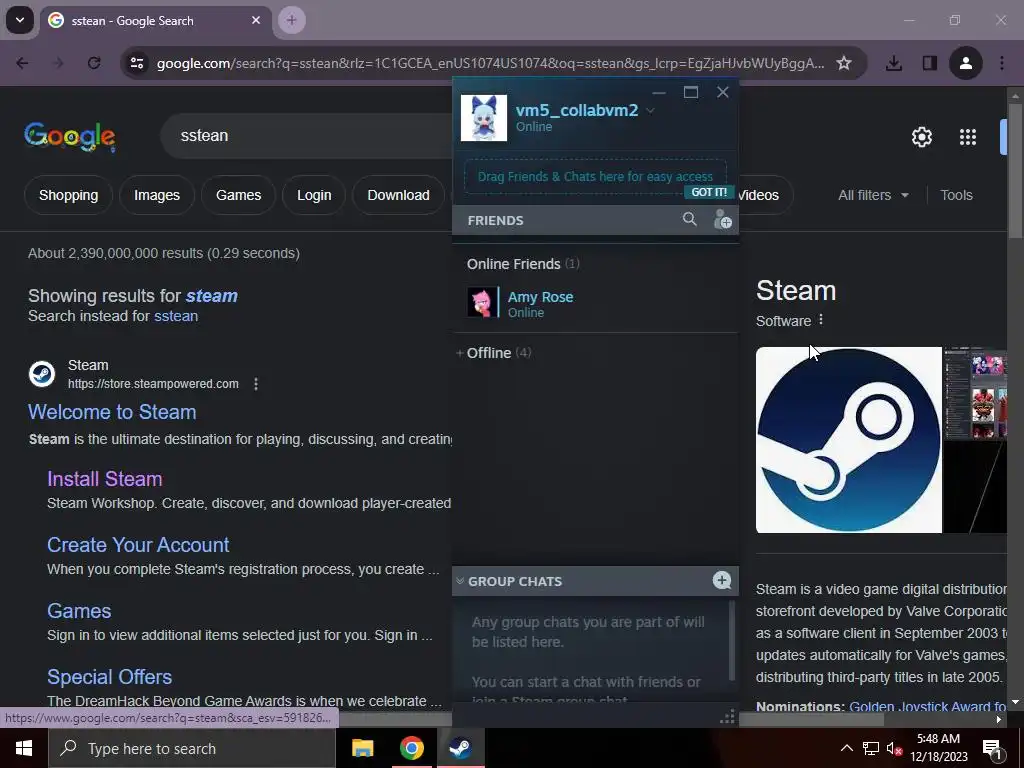Open the Create Your Account link
This screenshot has width=1024, height=768.
coord(138,545)
